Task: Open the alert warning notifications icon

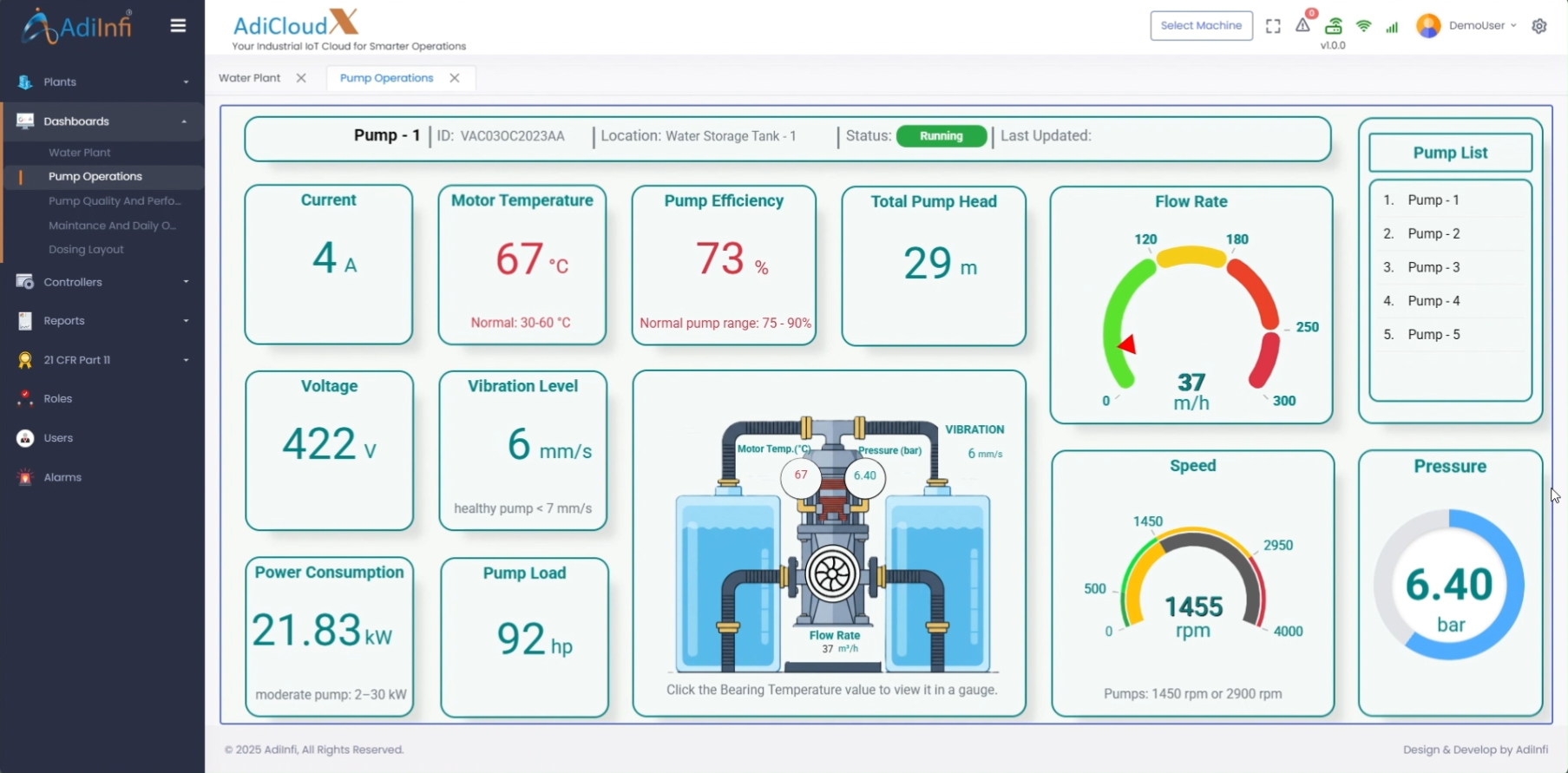Action: [1302, 25]
